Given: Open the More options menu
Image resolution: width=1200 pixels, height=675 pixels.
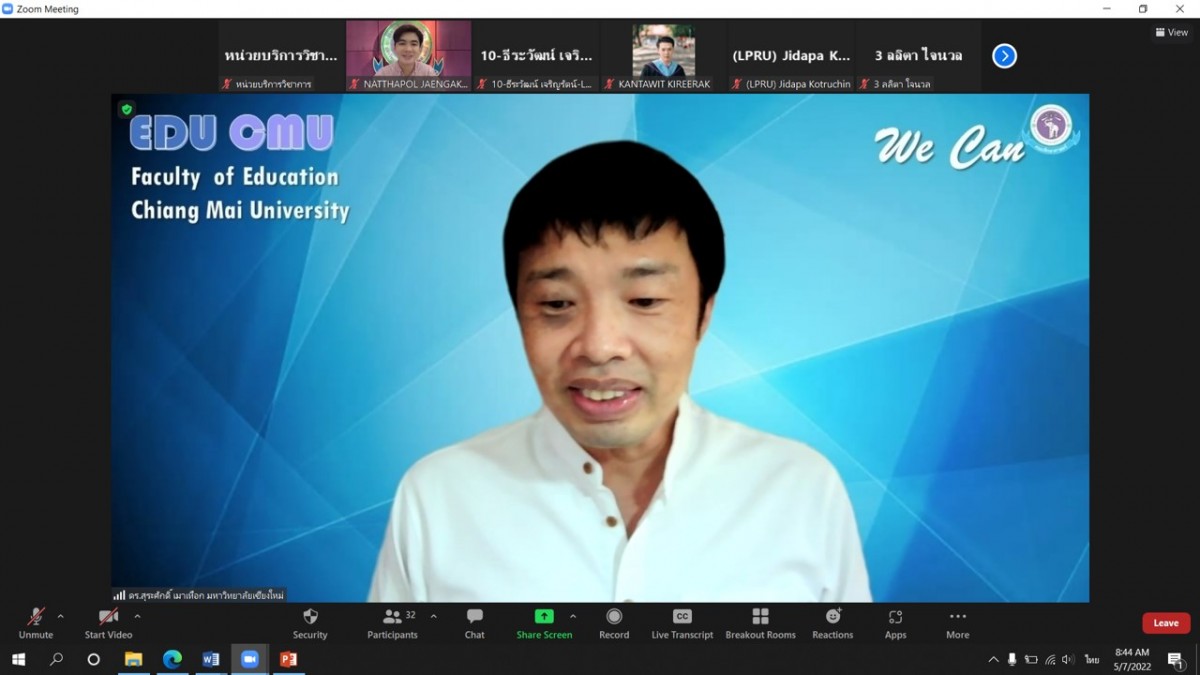Looking at the screenshot, I should click(x=957, y=623).
